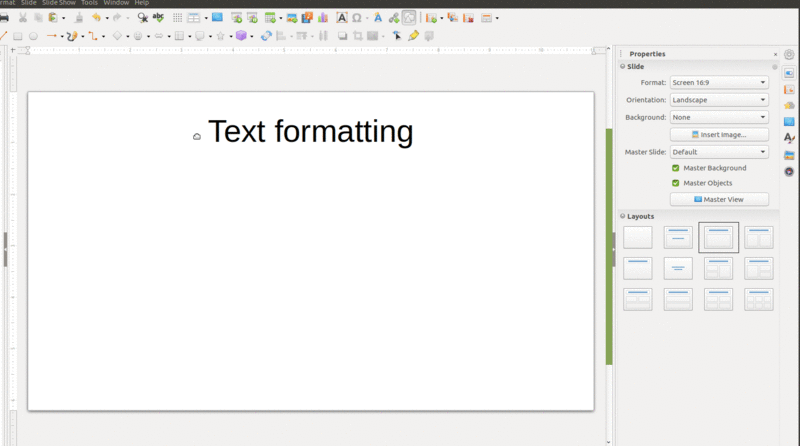Toggle the Show Draw Functions icon

coord(409,18)
